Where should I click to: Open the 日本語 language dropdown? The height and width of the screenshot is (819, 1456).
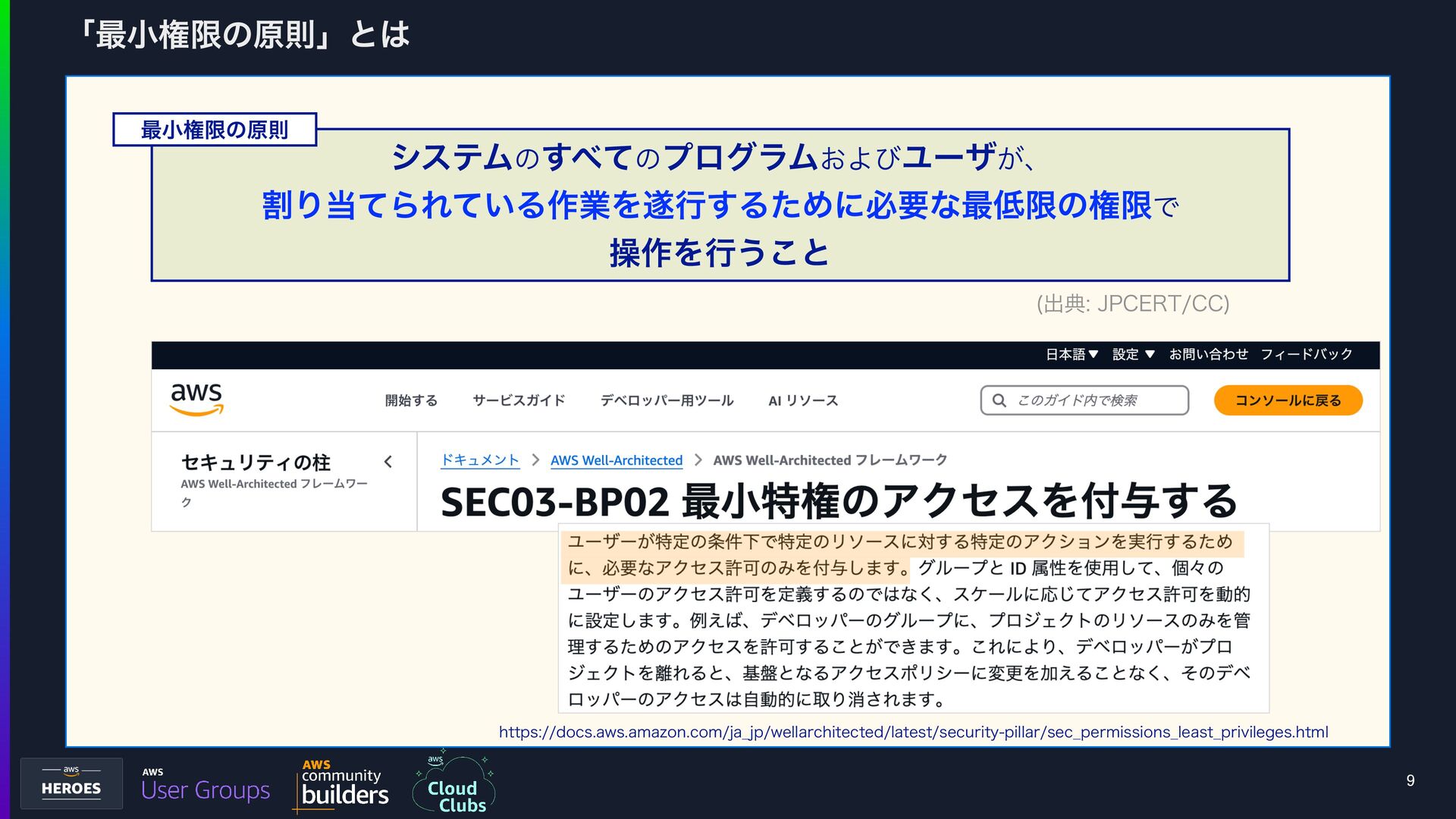1072,354
